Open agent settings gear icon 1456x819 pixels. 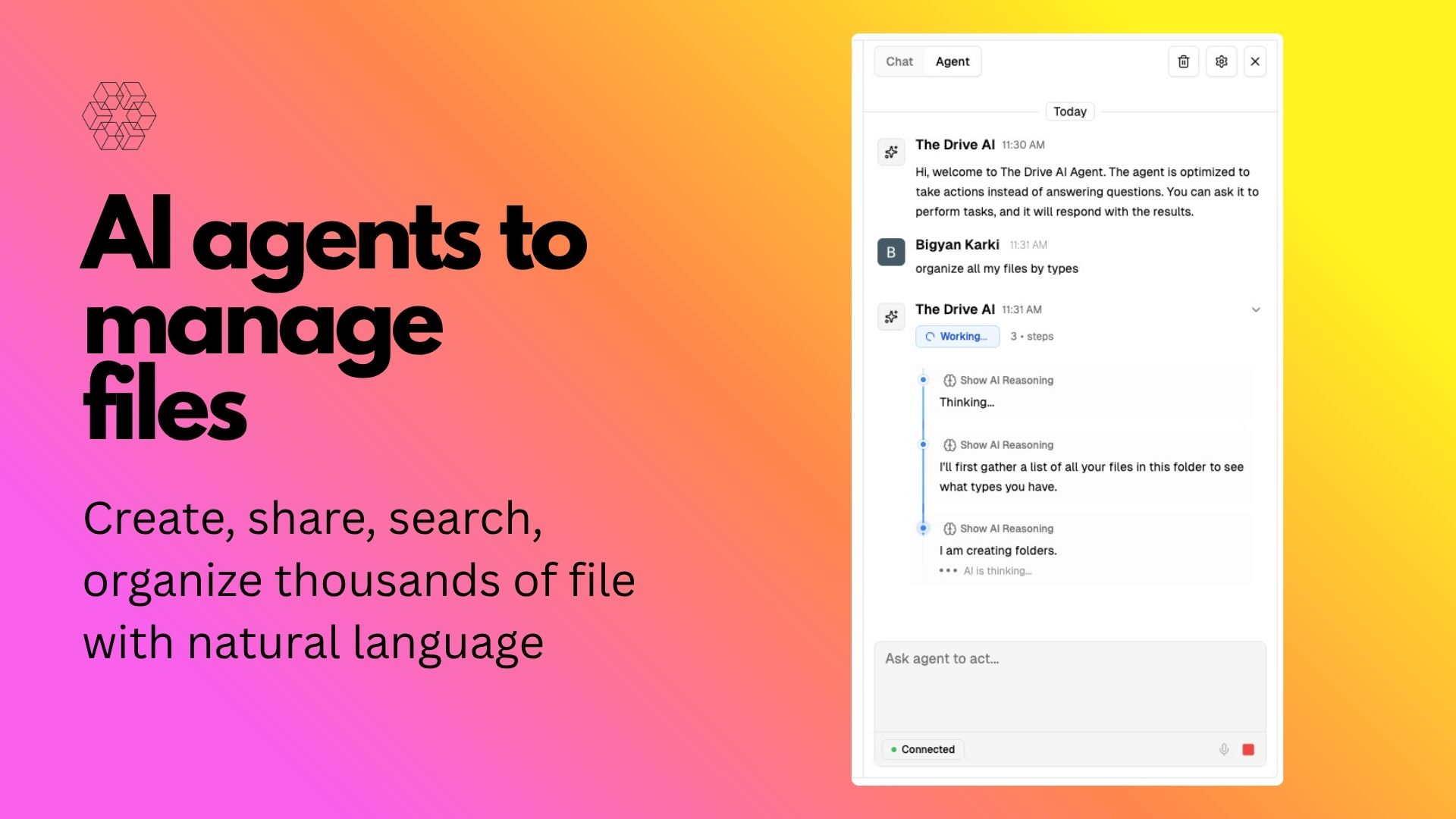coord(1221,61)
